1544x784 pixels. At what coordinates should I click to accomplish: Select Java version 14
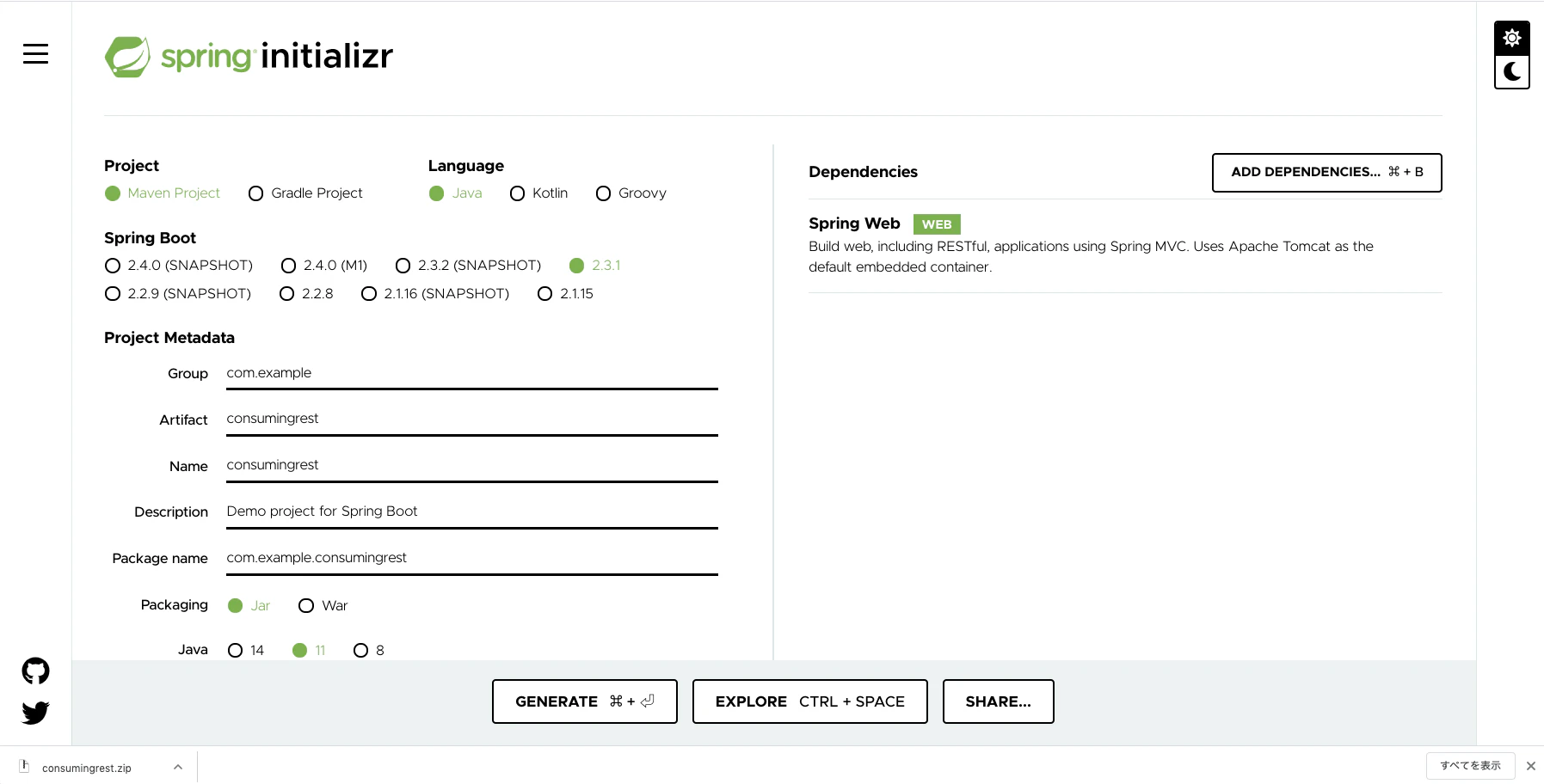point(246,651)
